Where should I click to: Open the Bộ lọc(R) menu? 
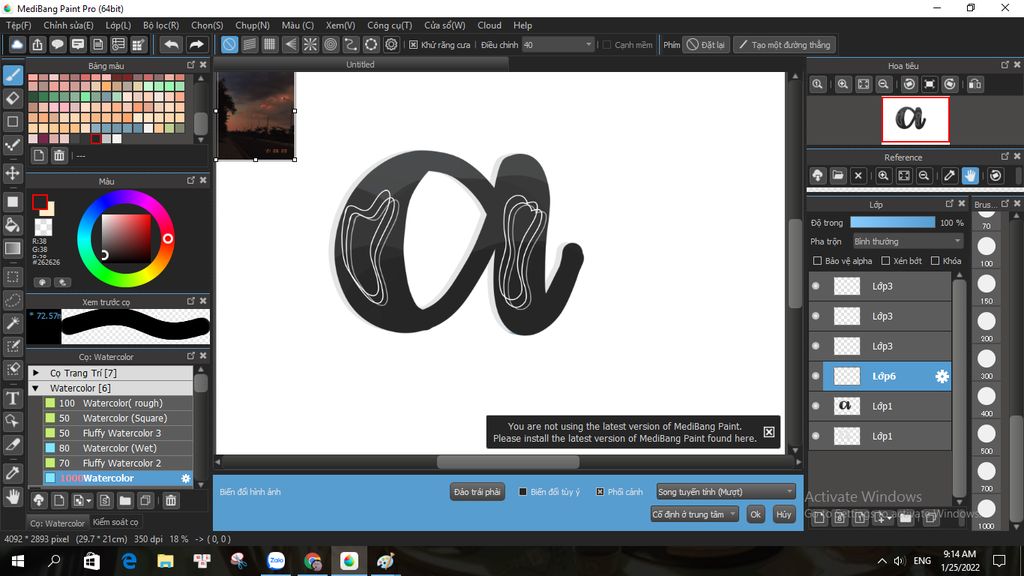[161, 25]
